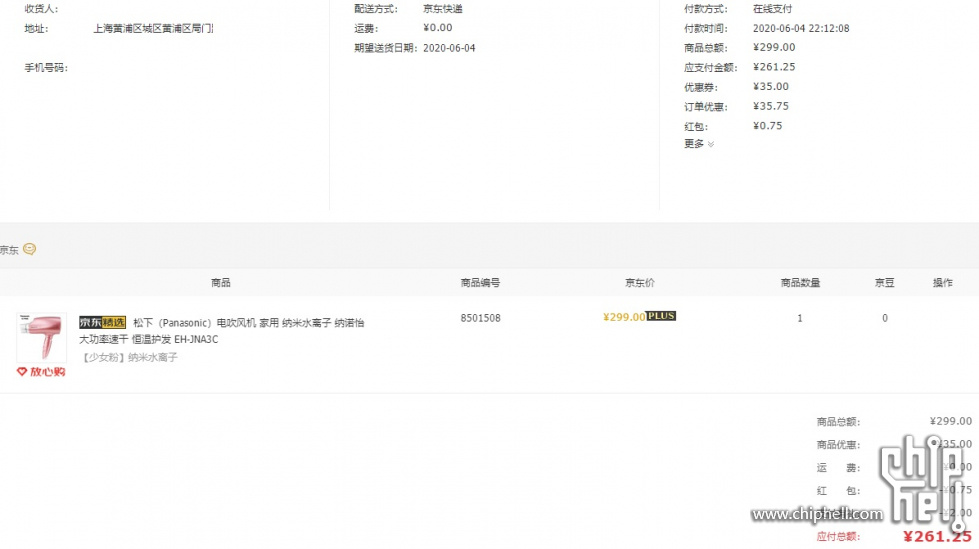
Task: Click the coupon value ¥35.00
Action: point(771,86)
